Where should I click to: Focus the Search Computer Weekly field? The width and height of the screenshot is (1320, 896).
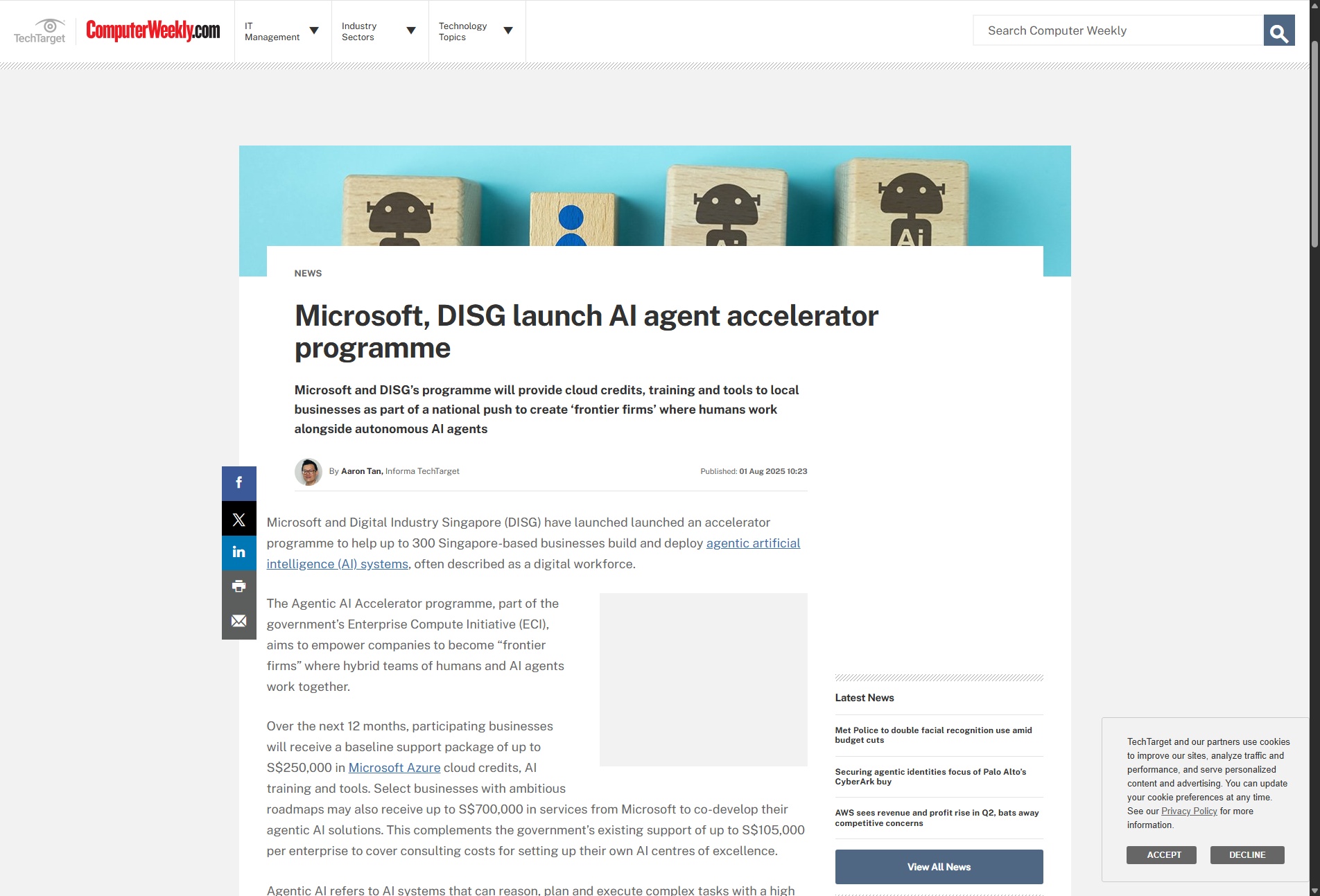click(1118, 30)
